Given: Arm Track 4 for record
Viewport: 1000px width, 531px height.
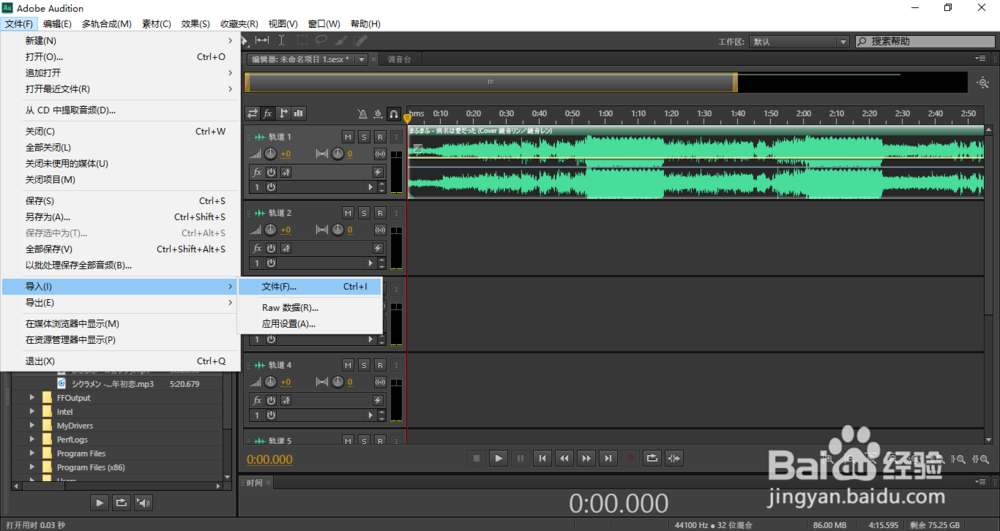Looking at the screenshot, I should coord(379,365).
